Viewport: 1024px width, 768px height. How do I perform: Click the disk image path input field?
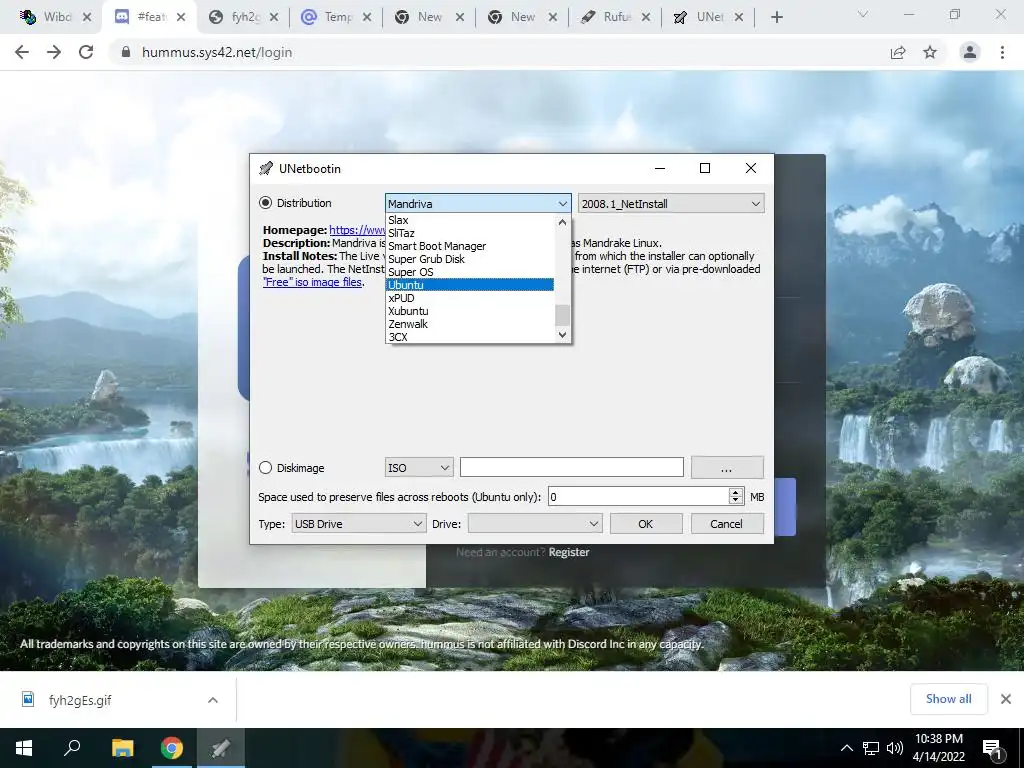pyautogui.click(x=571, y=468)
